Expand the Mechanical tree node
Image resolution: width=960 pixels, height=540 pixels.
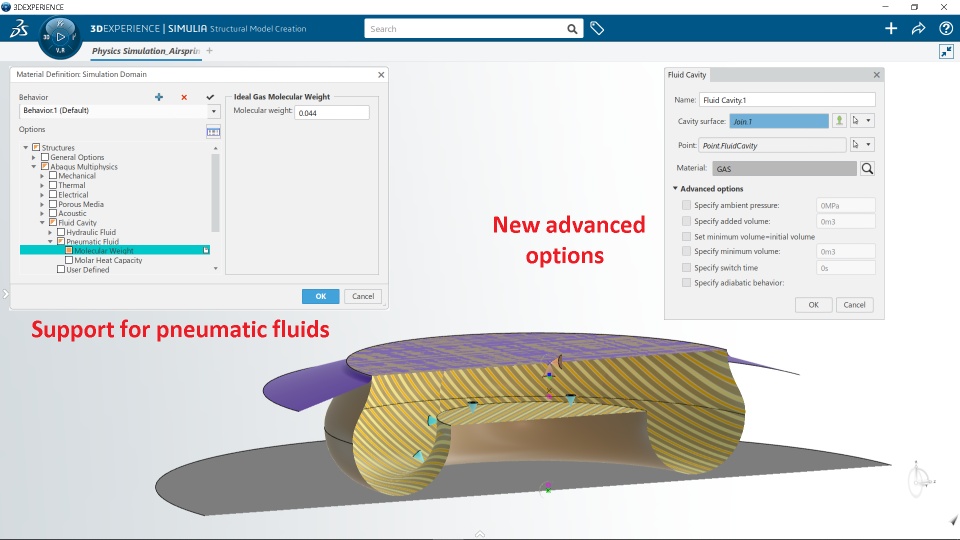[x=42, y=176]
